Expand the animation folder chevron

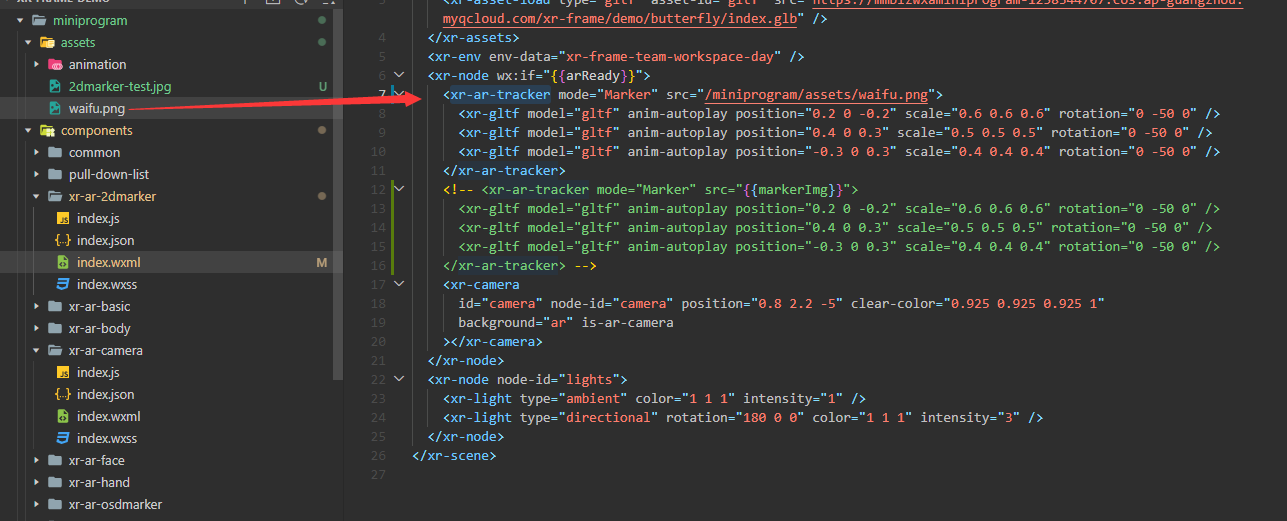tap(36, 64)
